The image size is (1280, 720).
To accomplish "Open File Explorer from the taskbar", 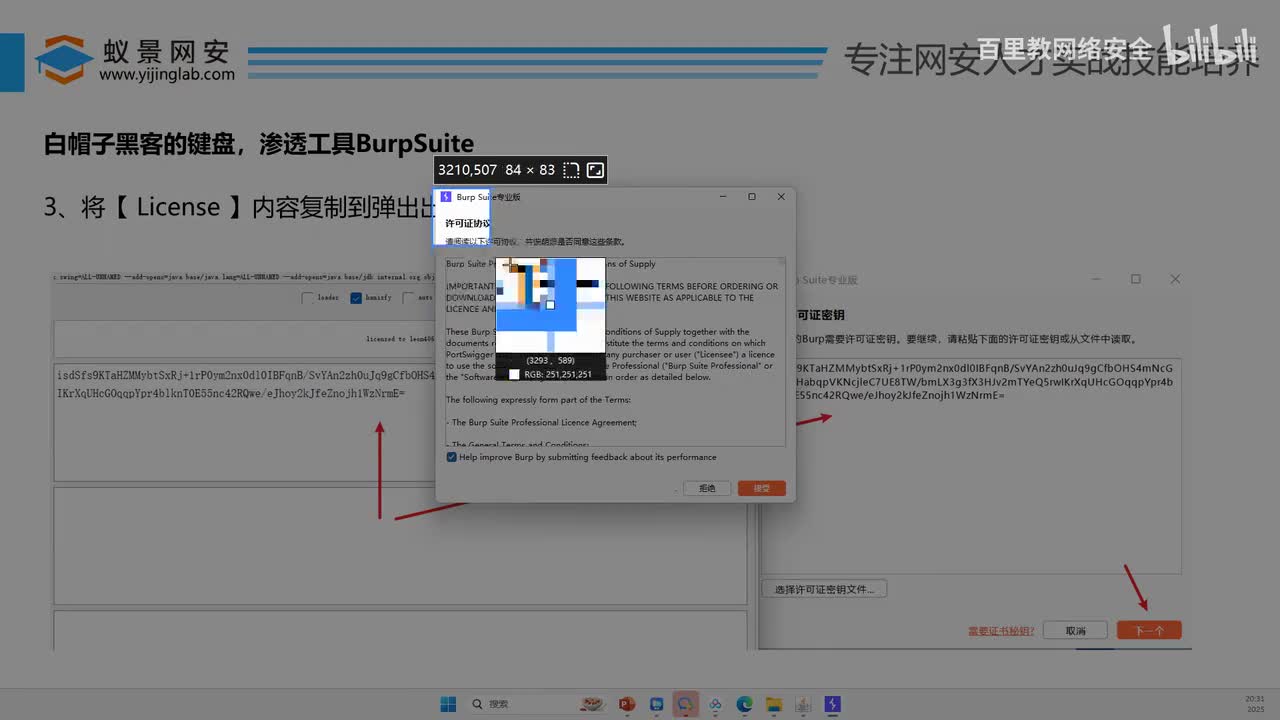I will 773,704.
